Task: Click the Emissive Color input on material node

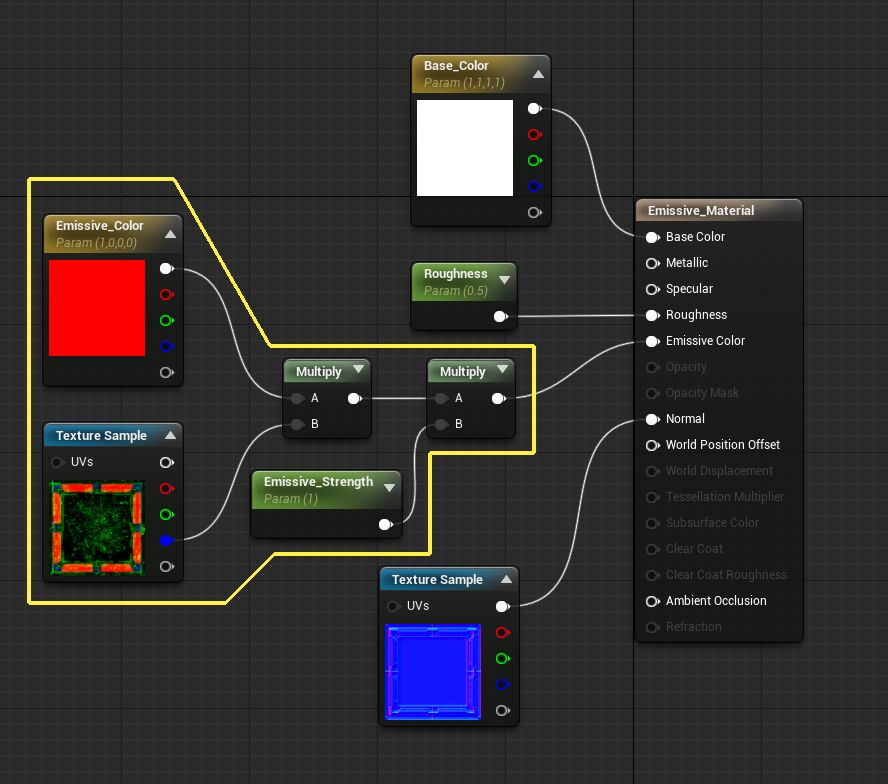Action: click(653, 341)
